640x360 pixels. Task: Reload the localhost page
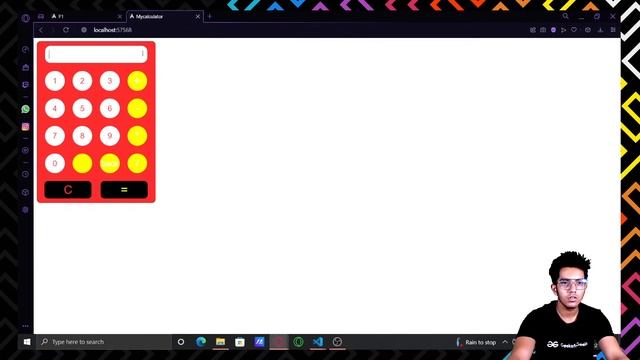[x=66, y=30]
